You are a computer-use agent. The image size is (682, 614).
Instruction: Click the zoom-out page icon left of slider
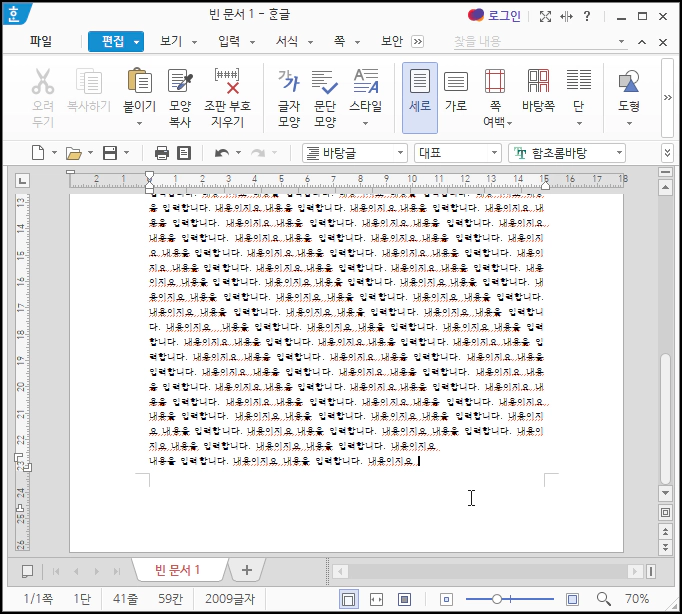(446, 599)
